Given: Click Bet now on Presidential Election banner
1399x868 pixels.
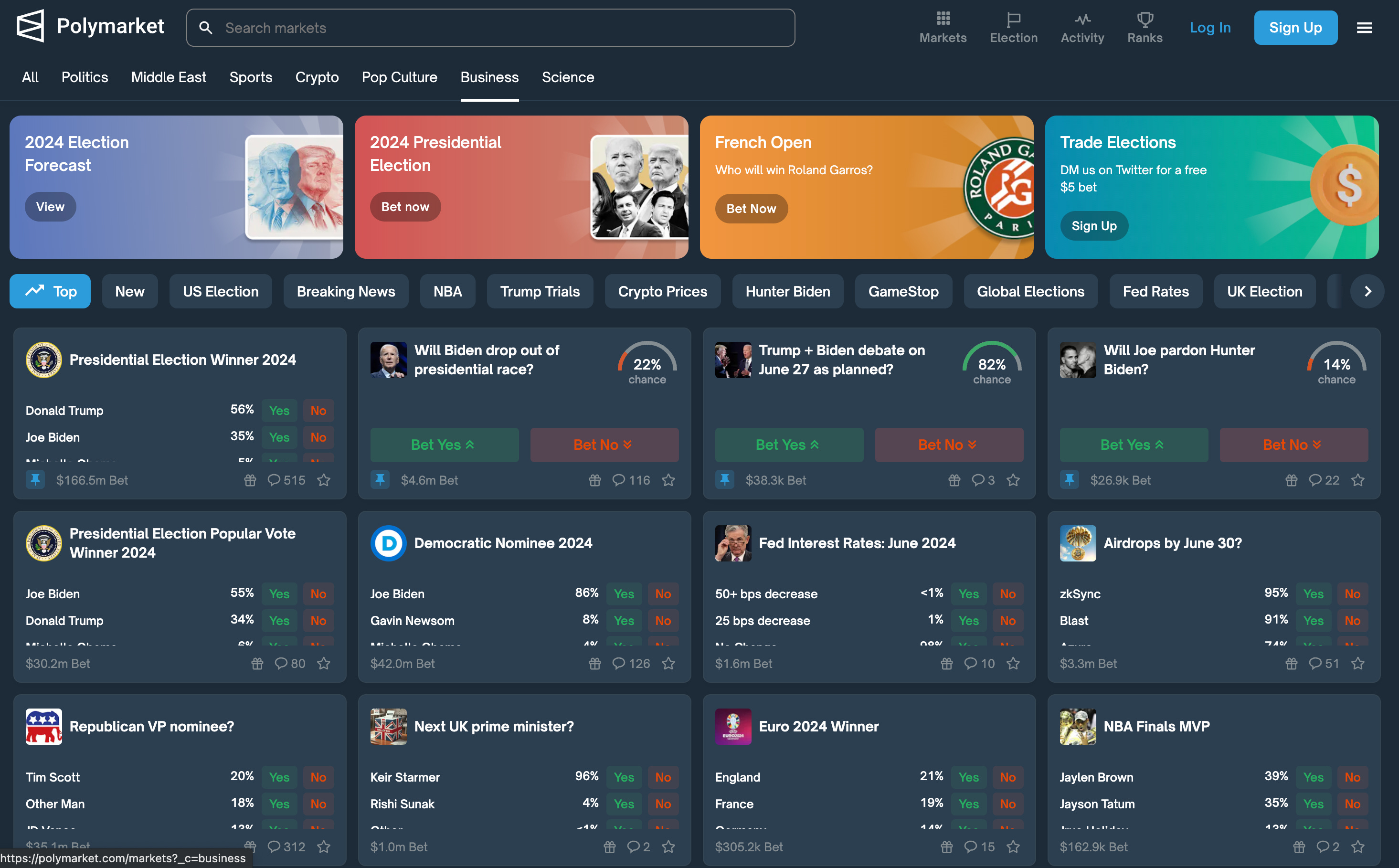Looking at the screenshot, I should [x=405, y=207].
